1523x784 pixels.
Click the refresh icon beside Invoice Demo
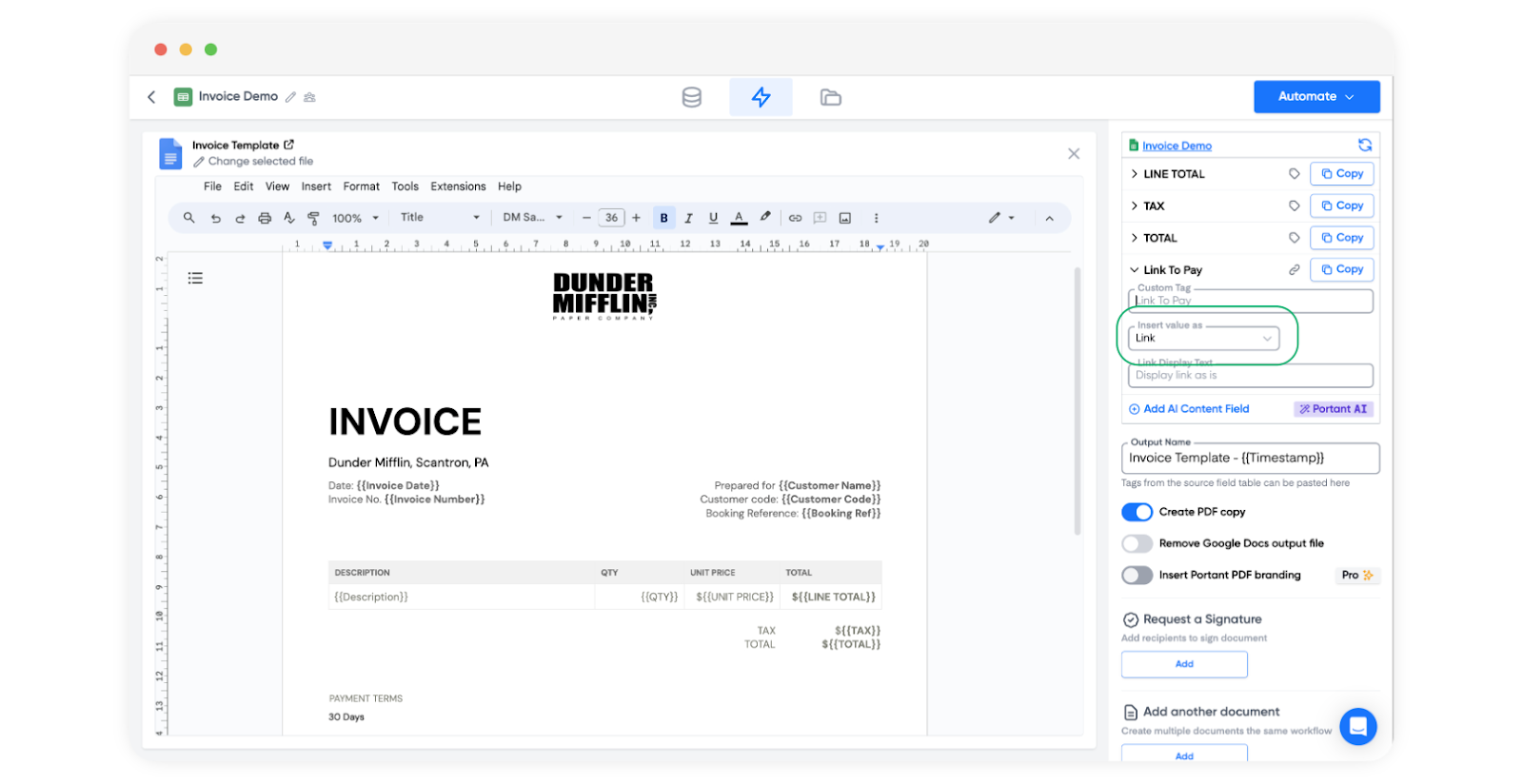click(x=1364, y=146)
